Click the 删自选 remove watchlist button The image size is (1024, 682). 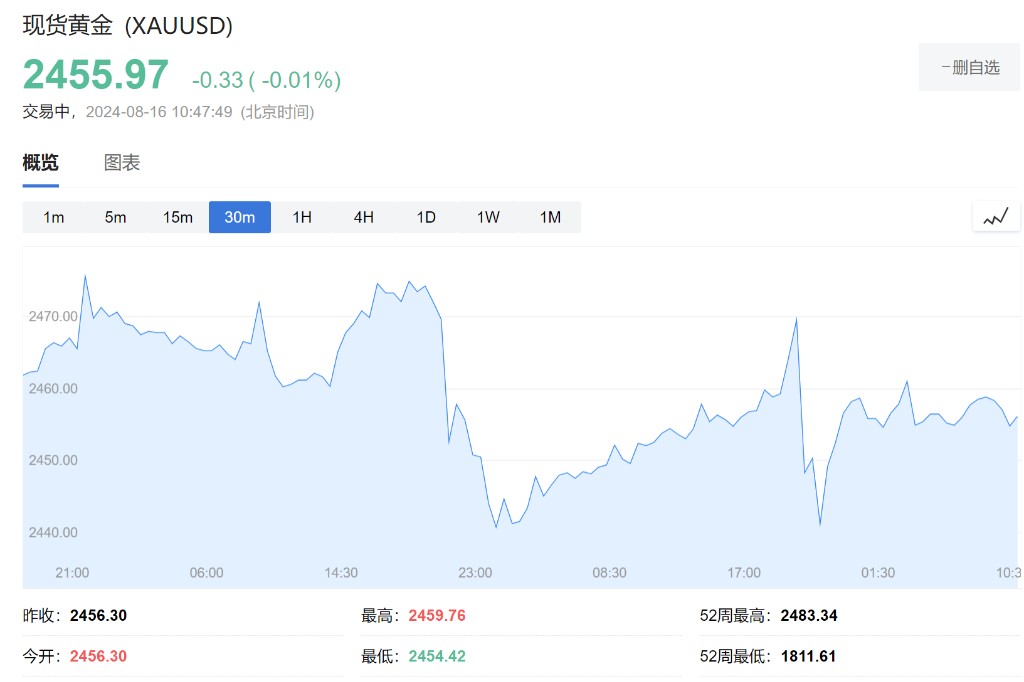pyautogui.click(x=969, y=68)
